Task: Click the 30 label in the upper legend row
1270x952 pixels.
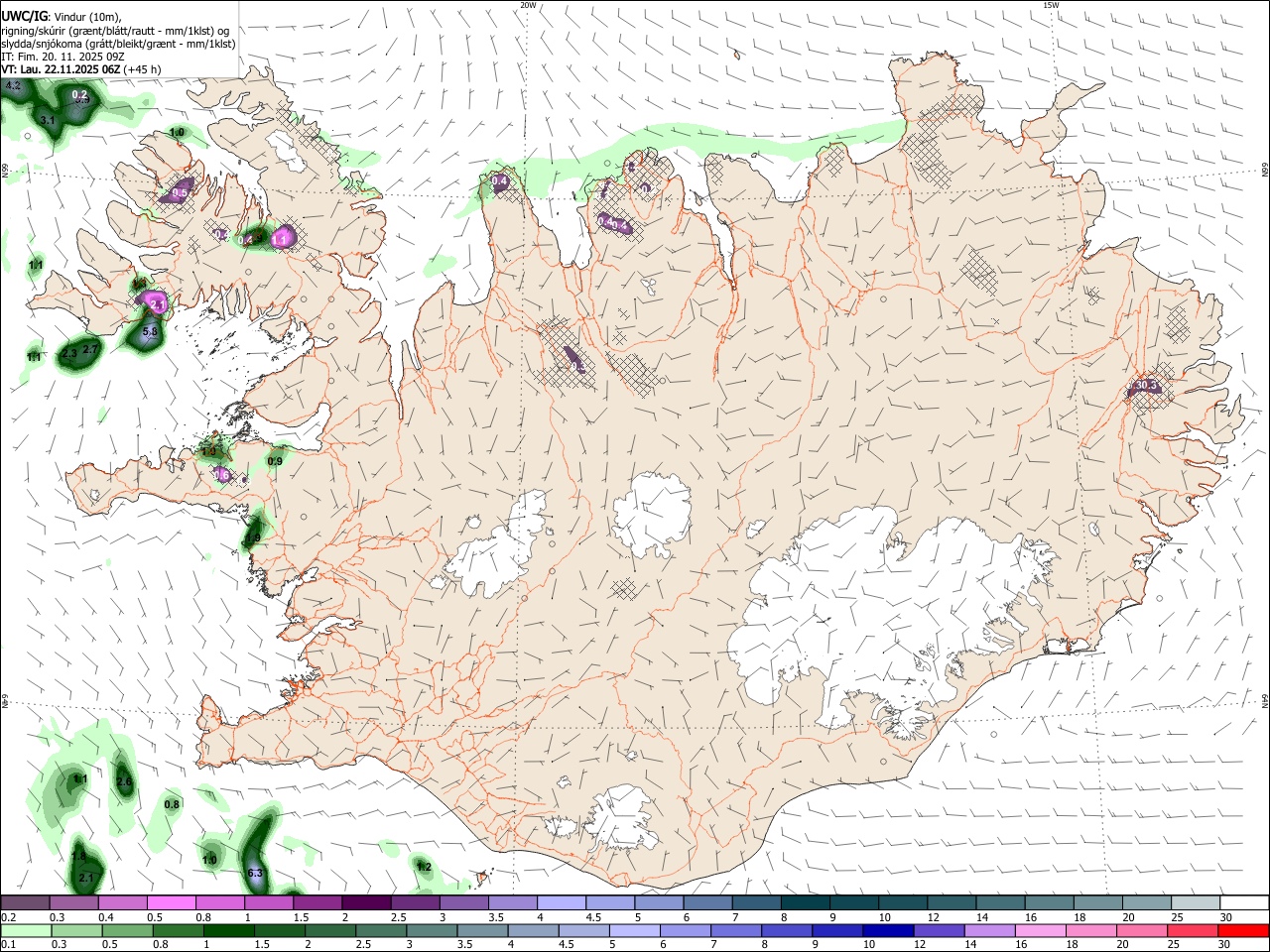Action: coord(1225,917)
